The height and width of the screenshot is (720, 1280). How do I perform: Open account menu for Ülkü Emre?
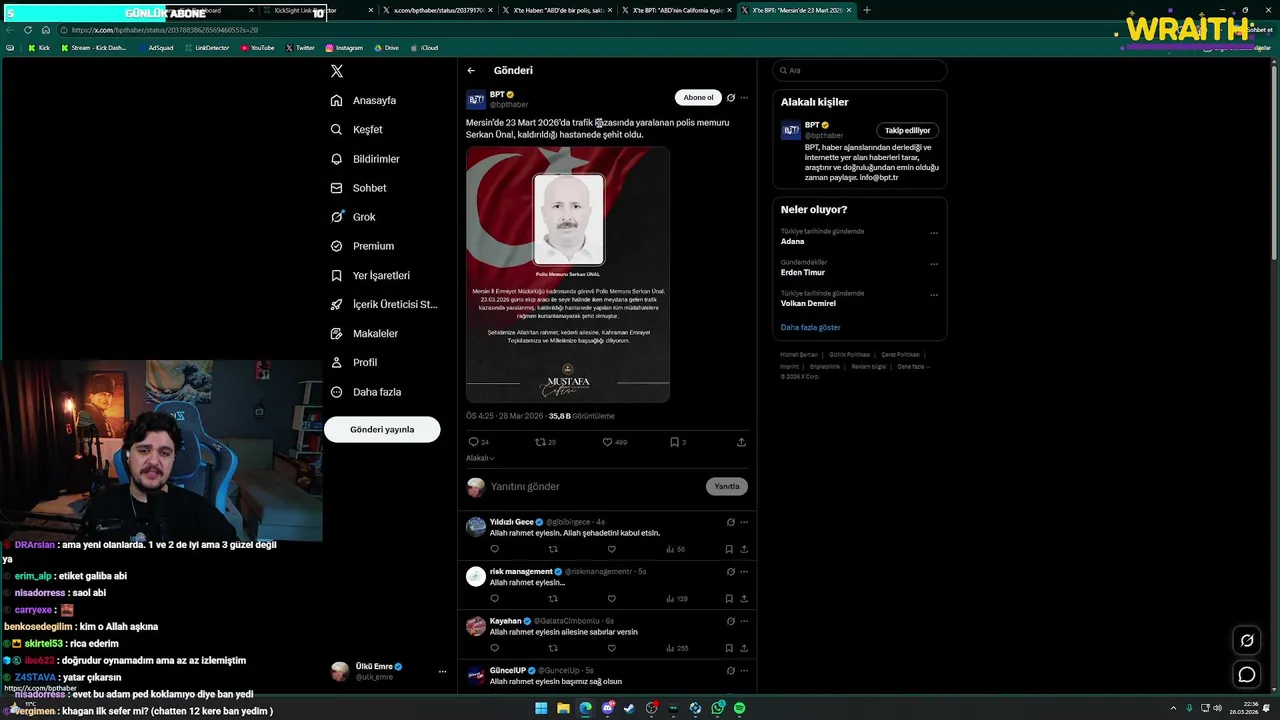click(x=443, y=672)
